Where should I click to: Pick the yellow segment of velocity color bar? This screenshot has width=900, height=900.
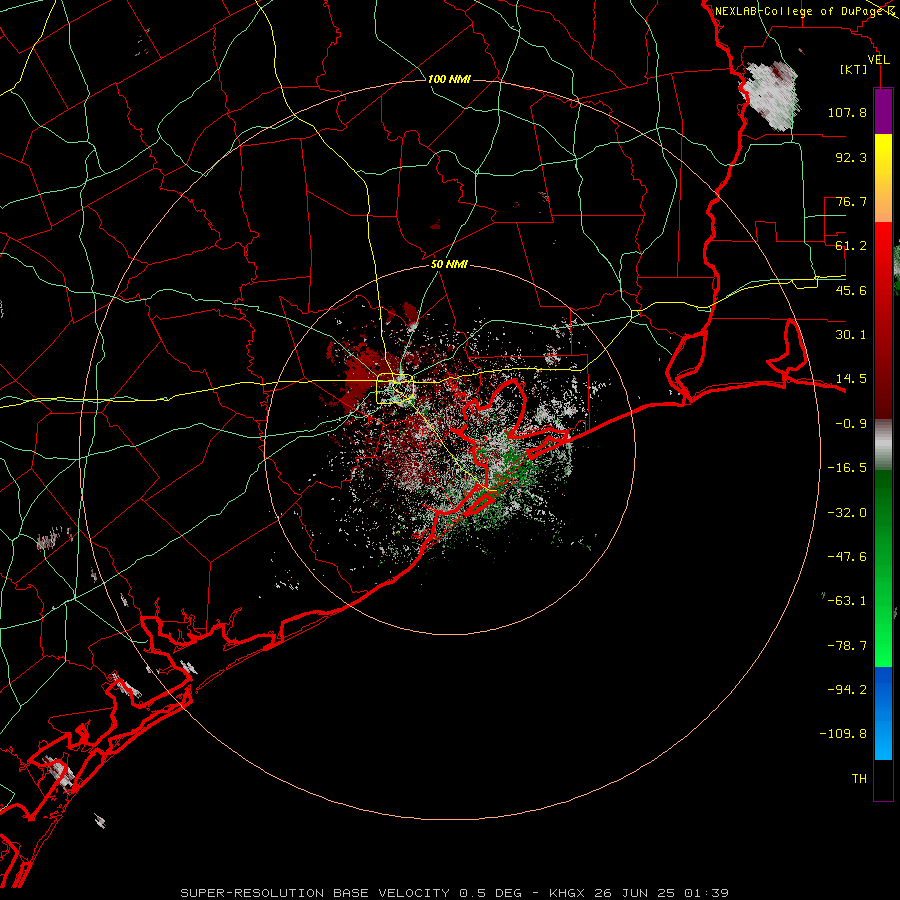click(x=883, y=178)
